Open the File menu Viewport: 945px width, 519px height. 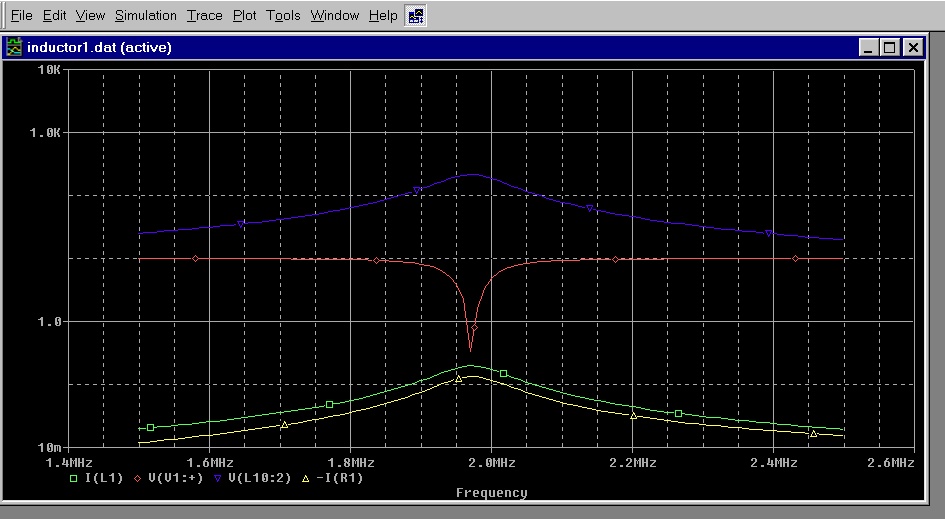pyautogui.click(x=21, y=16)
